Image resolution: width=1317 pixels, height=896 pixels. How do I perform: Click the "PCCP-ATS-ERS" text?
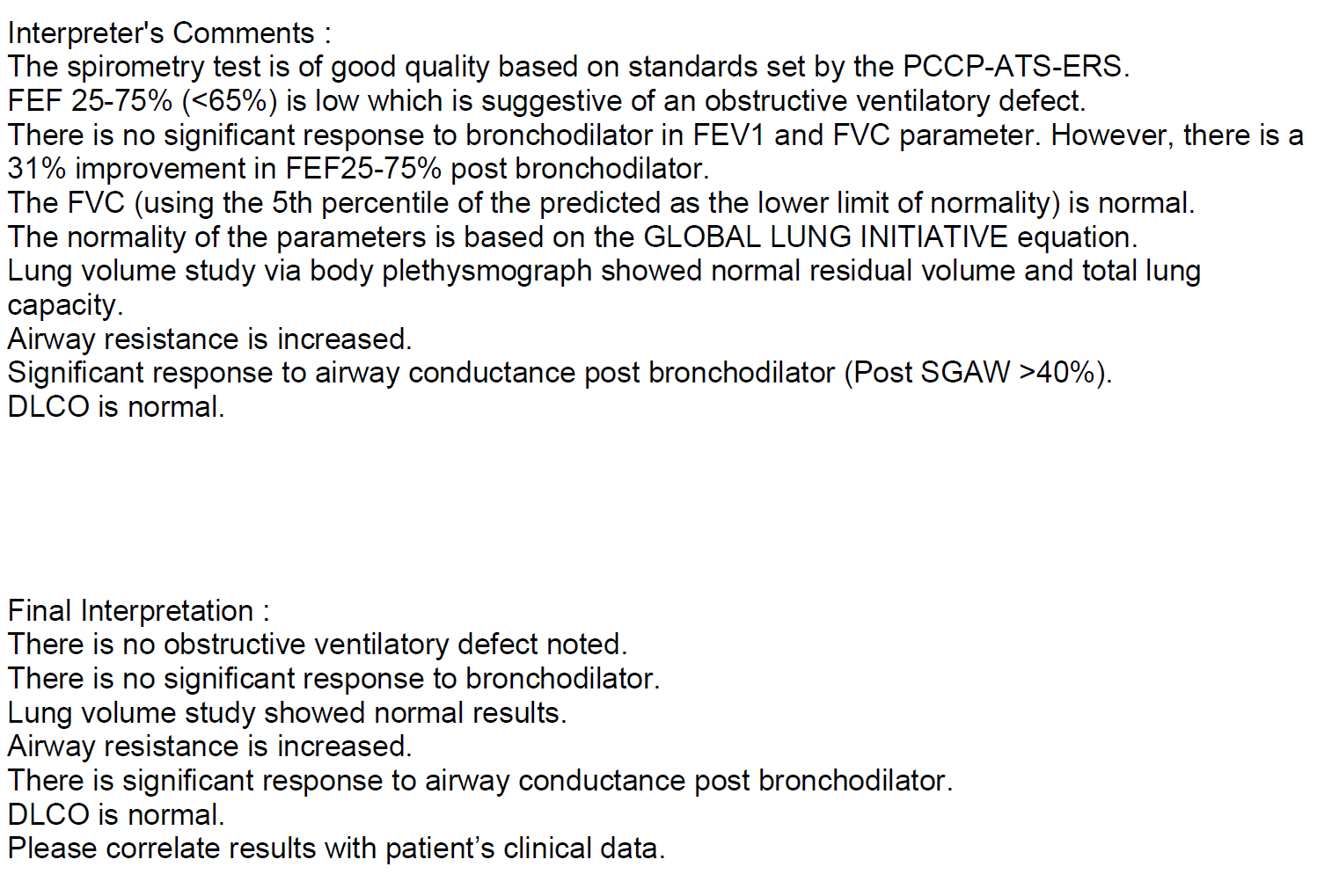[x=1015, y=67]
